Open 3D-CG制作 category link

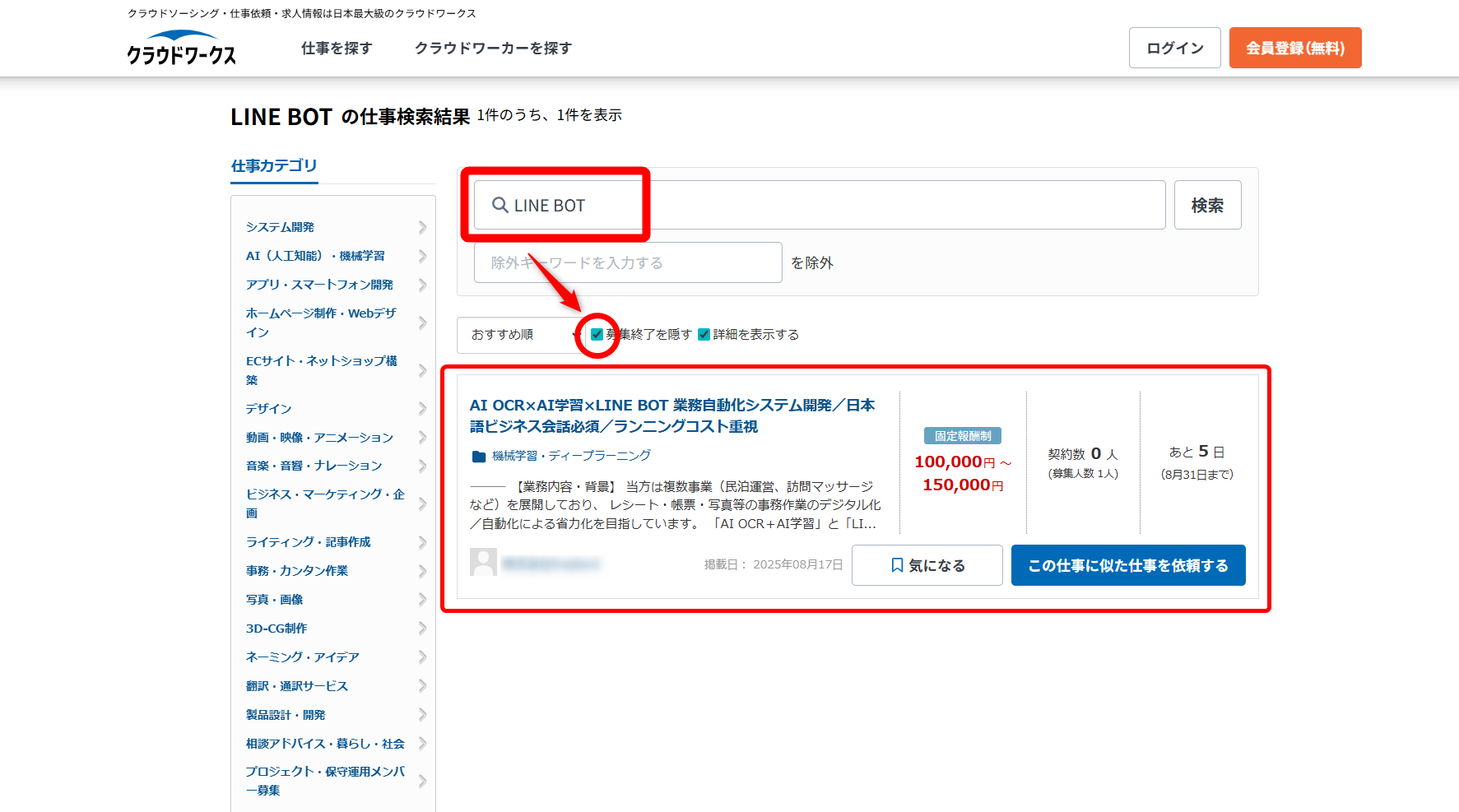276,628
